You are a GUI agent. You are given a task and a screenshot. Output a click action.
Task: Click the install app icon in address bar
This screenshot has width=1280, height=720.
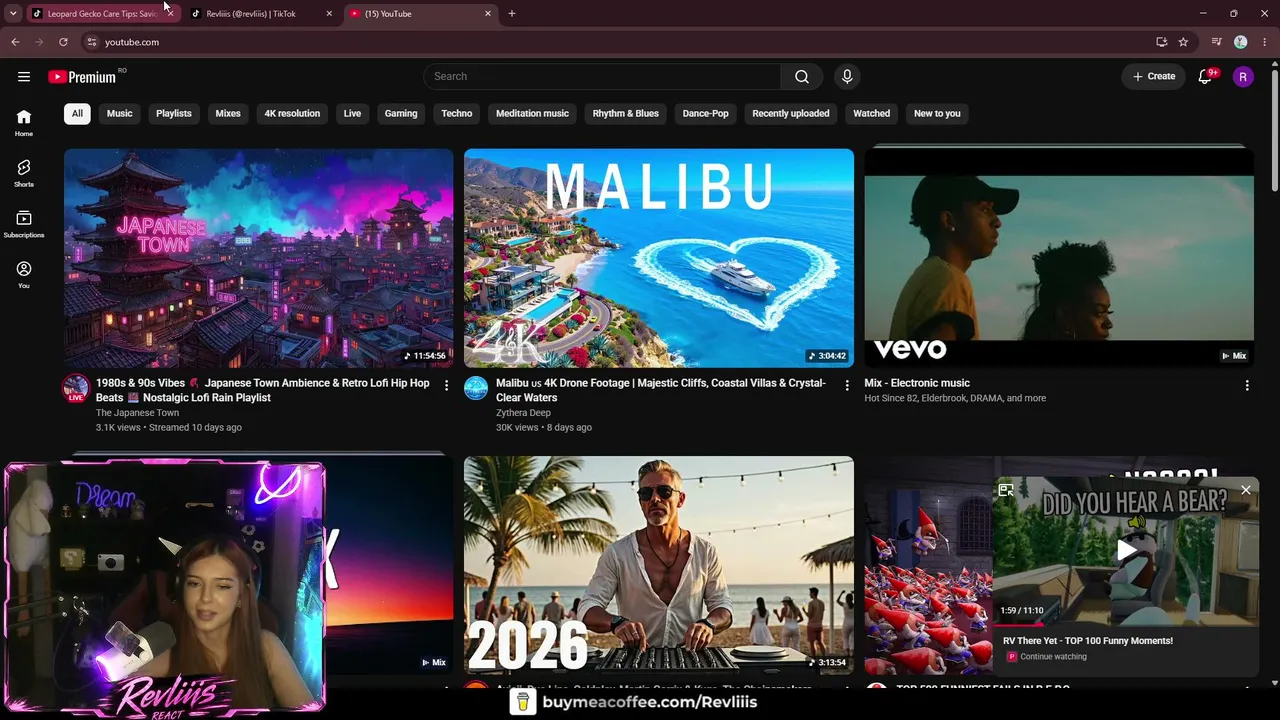pos(1161,42)
